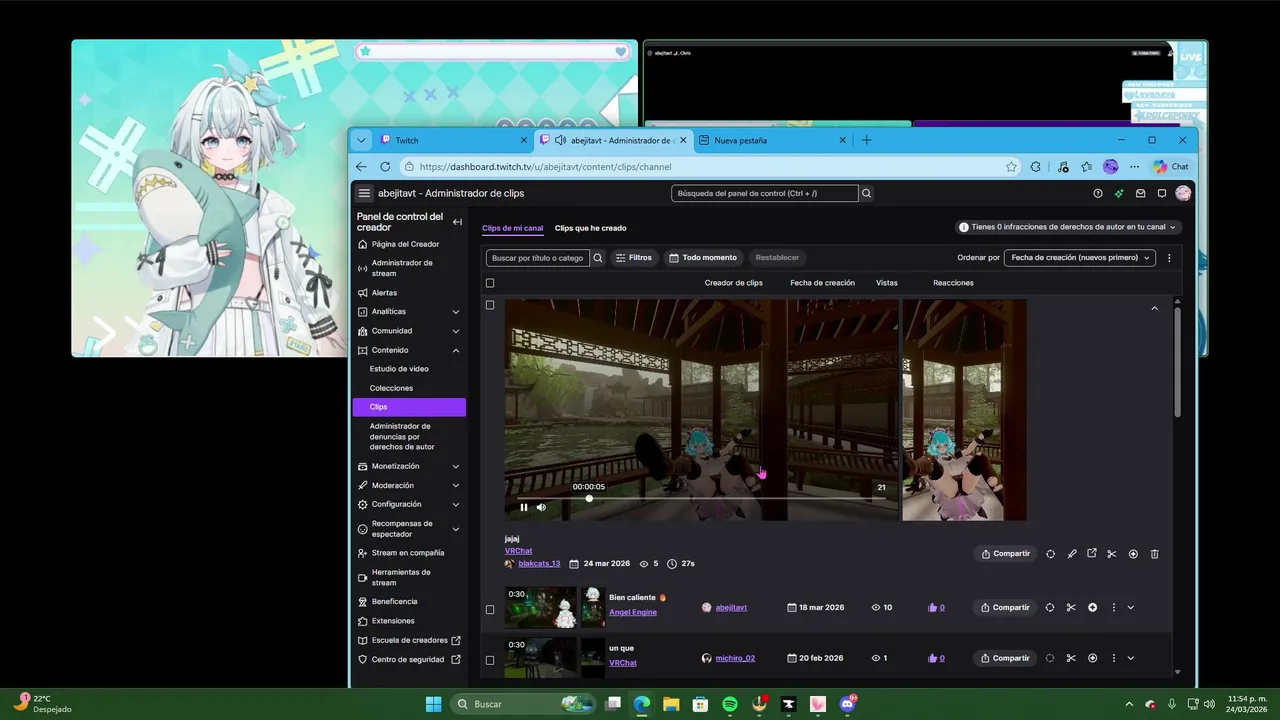The image size is (1280, 720).
Task: Mute the clip player volume
Action: pos(541,507)
